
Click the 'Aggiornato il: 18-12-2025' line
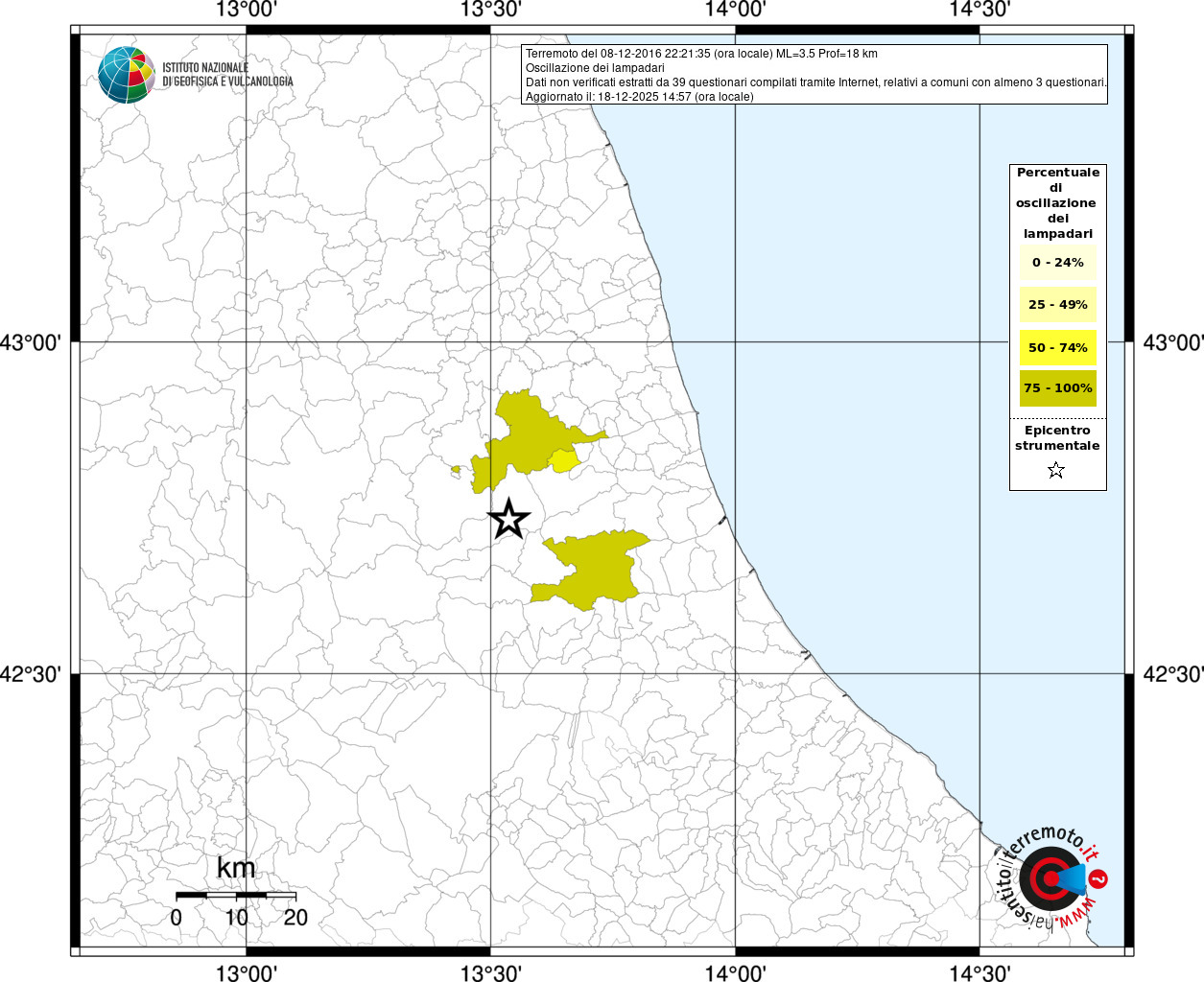click(x=640, y=97)
